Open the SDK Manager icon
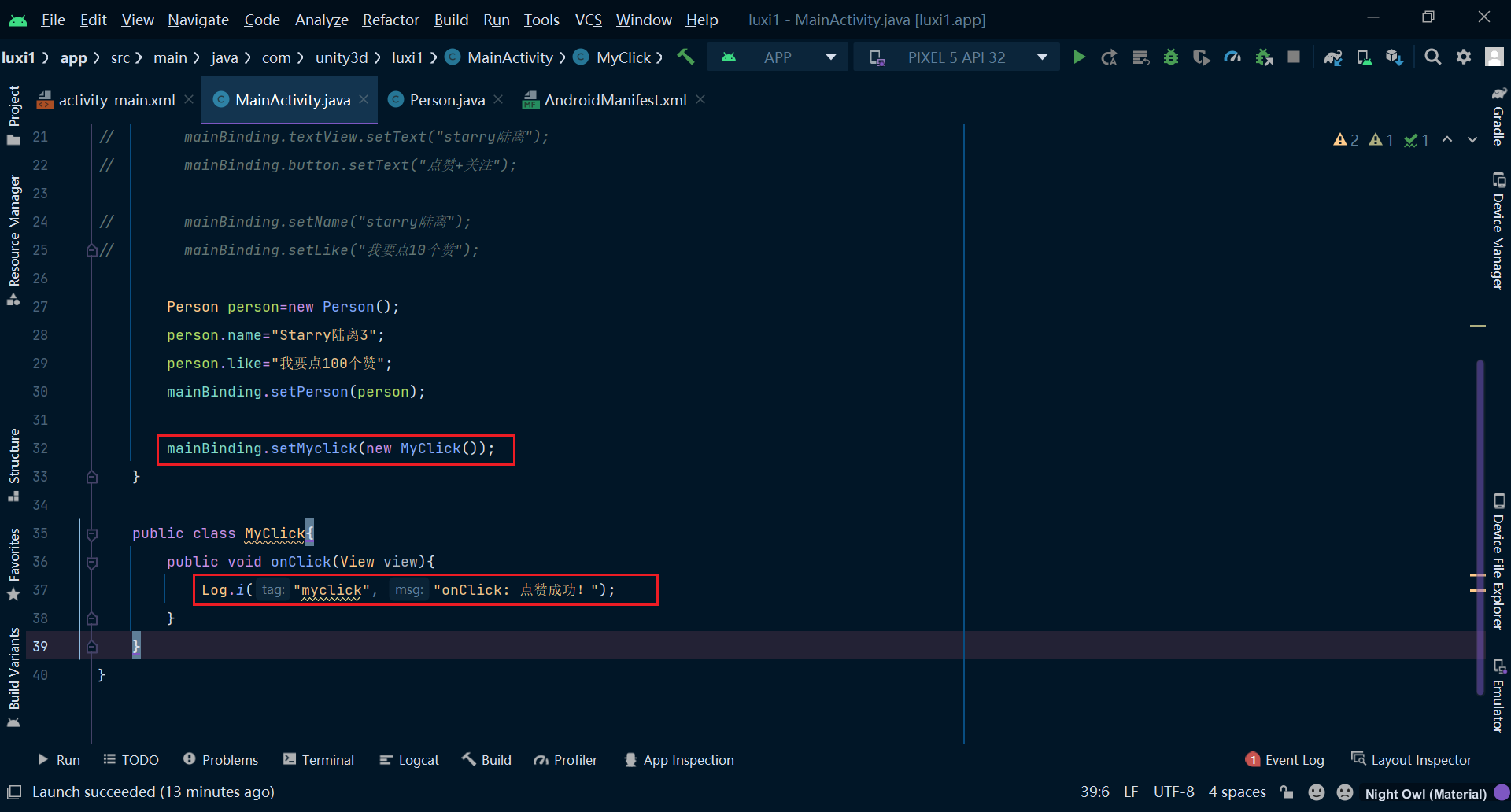 click(1395, 57)
